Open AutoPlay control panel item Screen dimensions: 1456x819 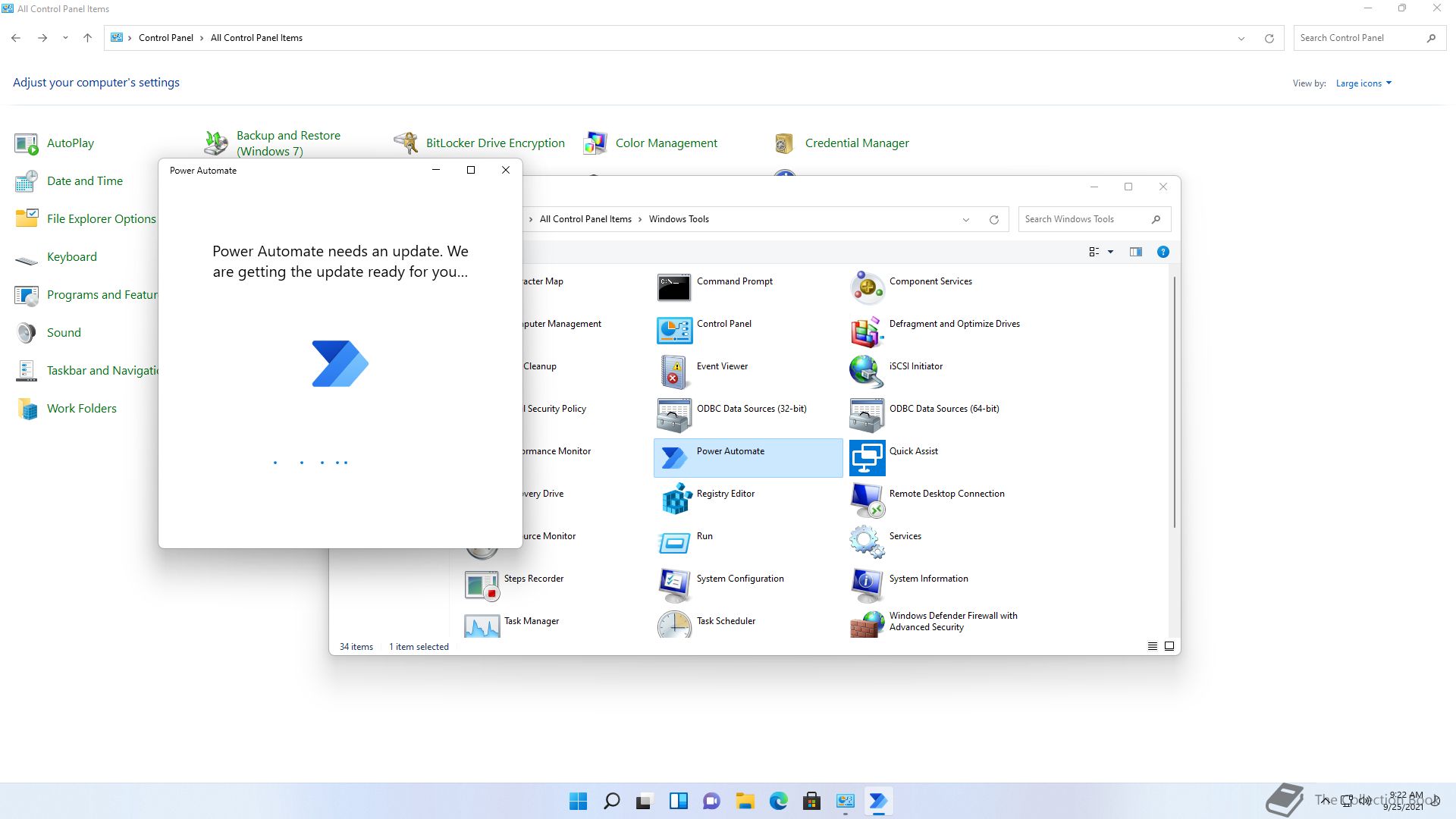tap(55, 143)
